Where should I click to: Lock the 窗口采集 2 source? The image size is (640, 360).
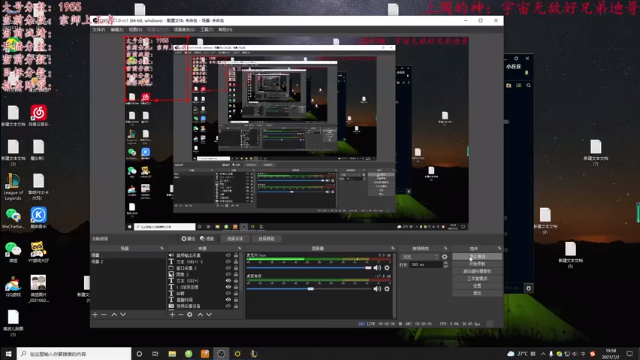[x=236, y=268]
